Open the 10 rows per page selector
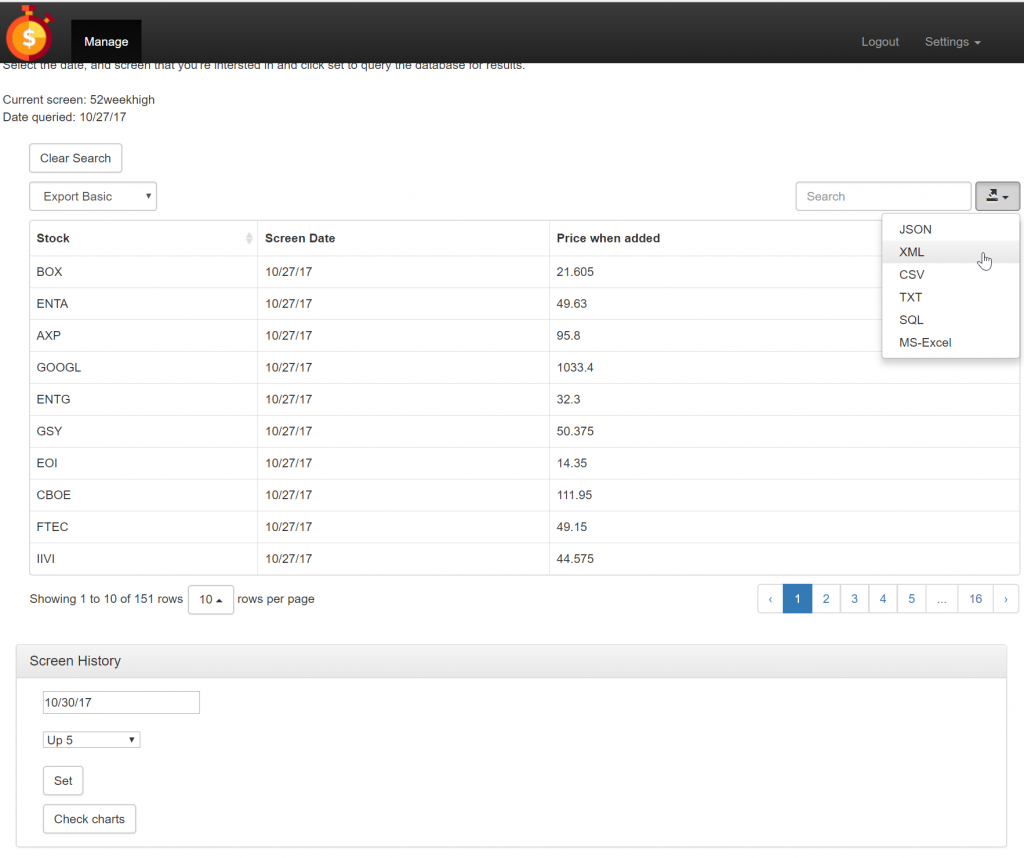 pos(211,599)
